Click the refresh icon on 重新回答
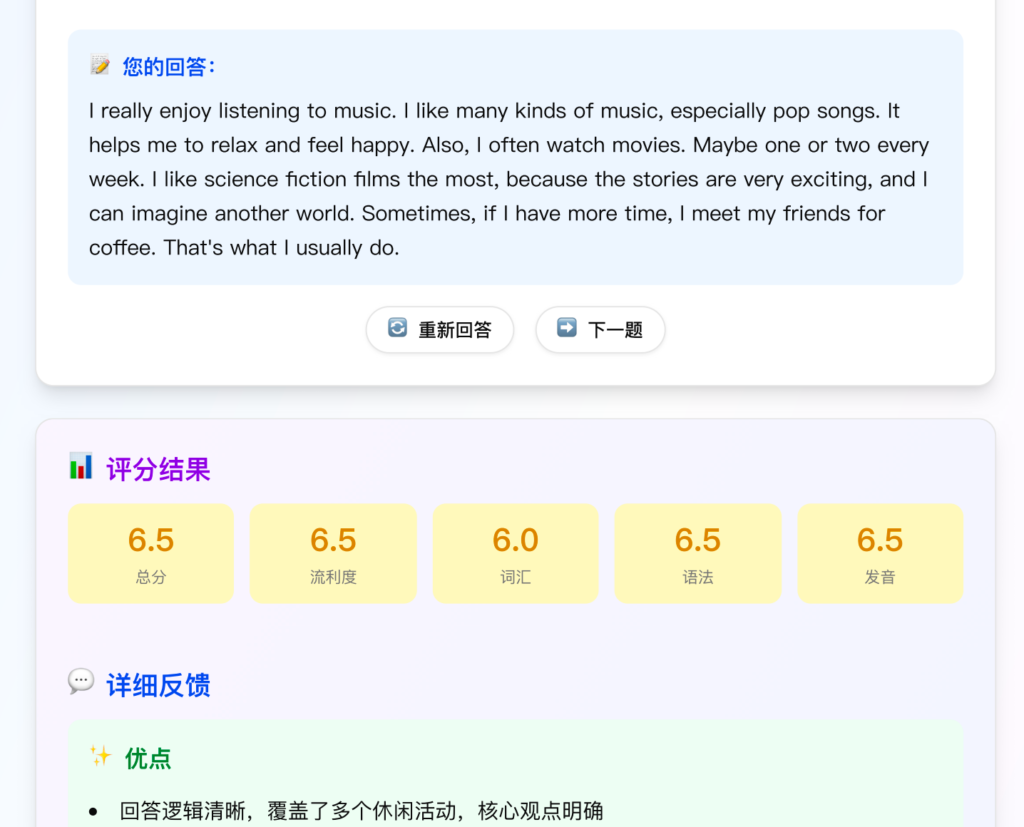 tap(398, 328)
